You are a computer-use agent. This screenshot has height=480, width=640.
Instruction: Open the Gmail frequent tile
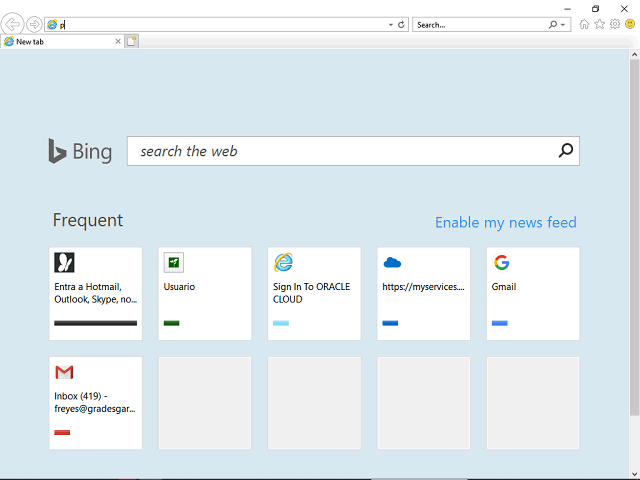pos(533,293)
